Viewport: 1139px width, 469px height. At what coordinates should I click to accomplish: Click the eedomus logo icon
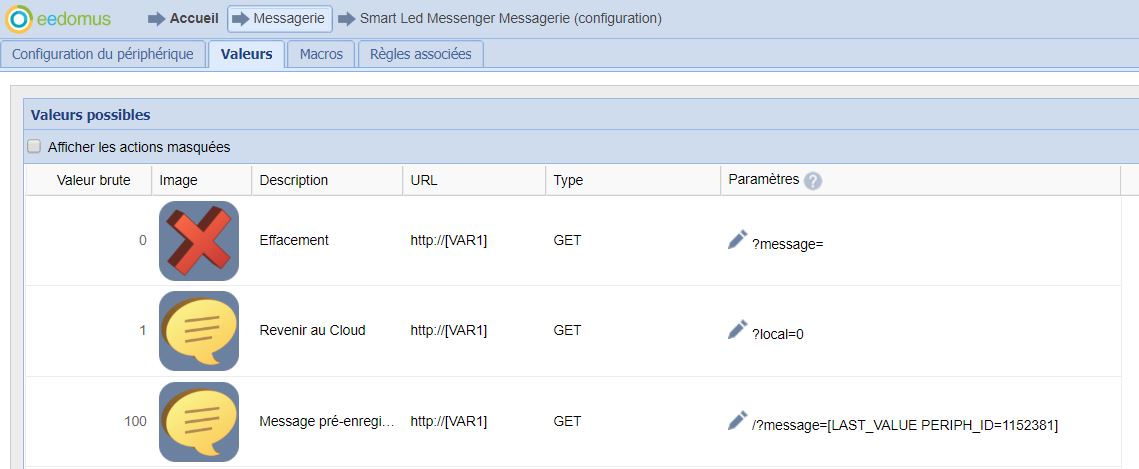19,19
